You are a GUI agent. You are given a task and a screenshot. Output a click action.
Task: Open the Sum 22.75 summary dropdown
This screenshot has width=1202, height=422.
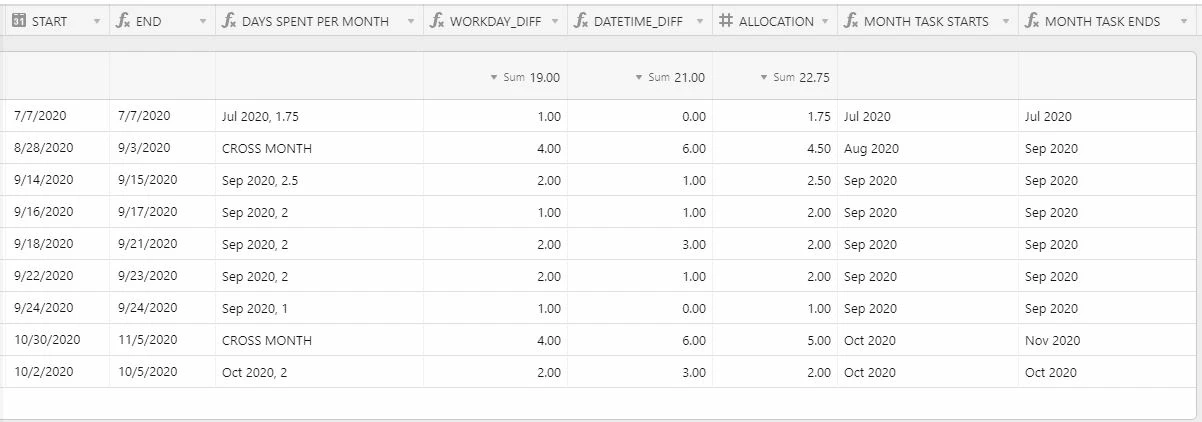pos(795,77)
